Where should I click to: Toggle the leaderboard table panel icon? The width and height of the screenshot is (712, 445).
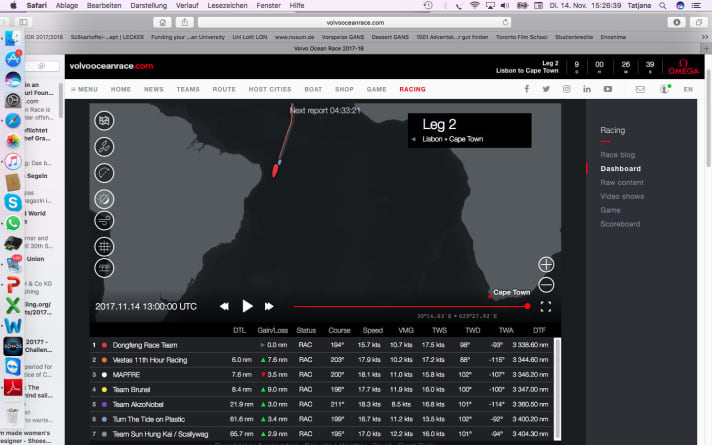(x=104, y=268)
